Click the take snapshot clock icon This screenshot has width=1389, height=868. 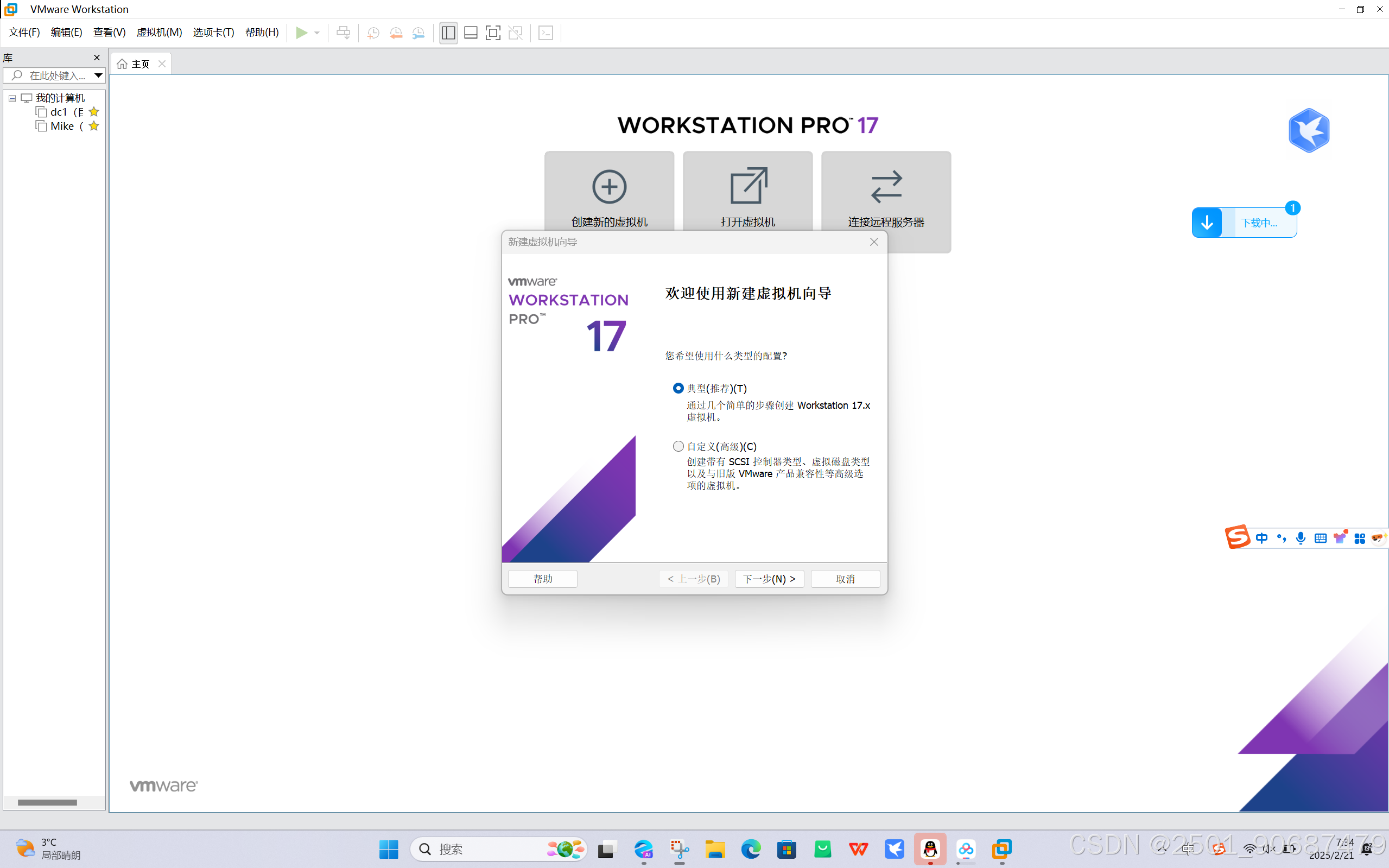tap(373, 33)
